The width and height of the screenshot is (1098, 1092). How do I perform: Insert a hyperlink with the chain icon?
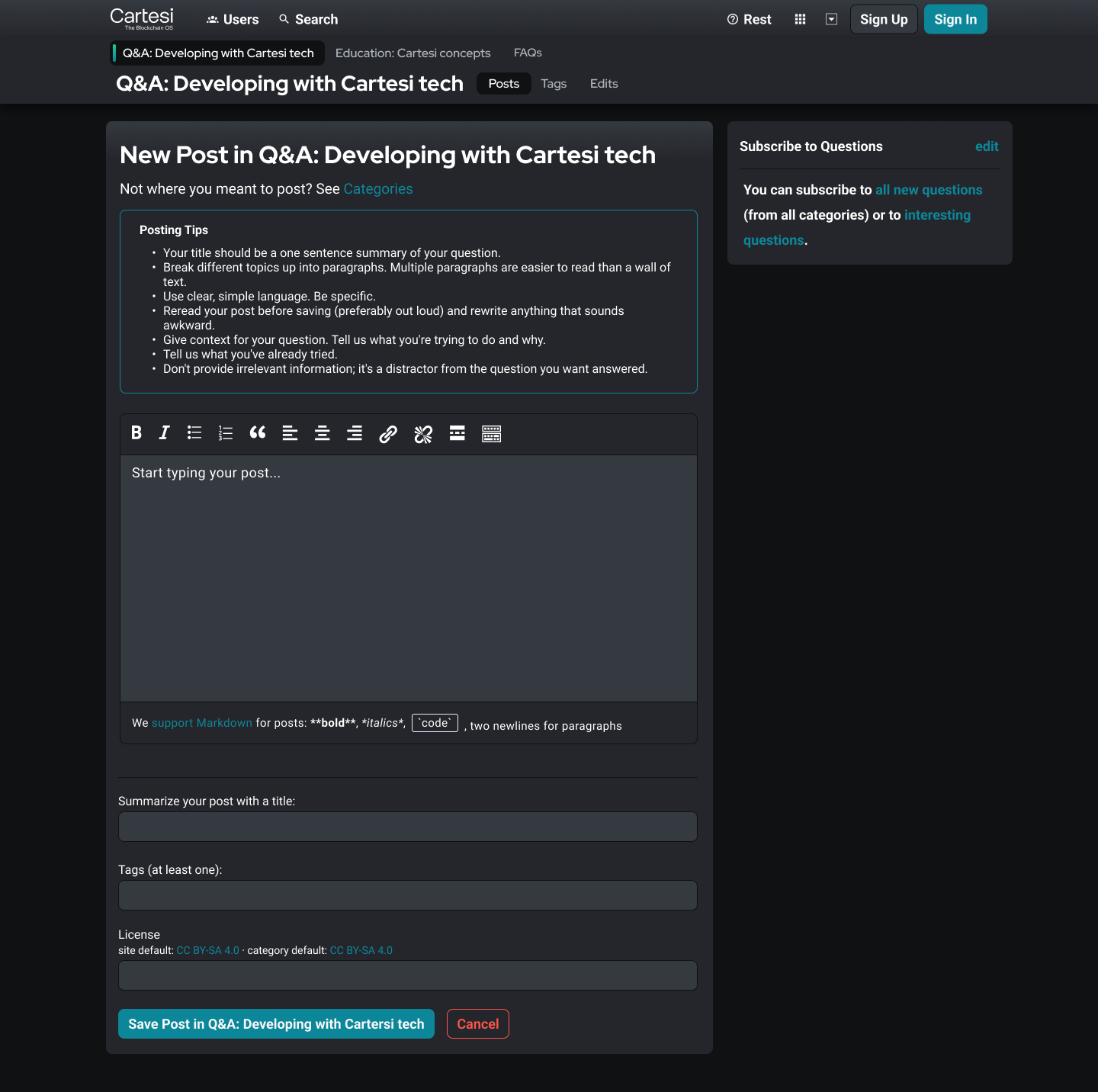tap(388, 434)
